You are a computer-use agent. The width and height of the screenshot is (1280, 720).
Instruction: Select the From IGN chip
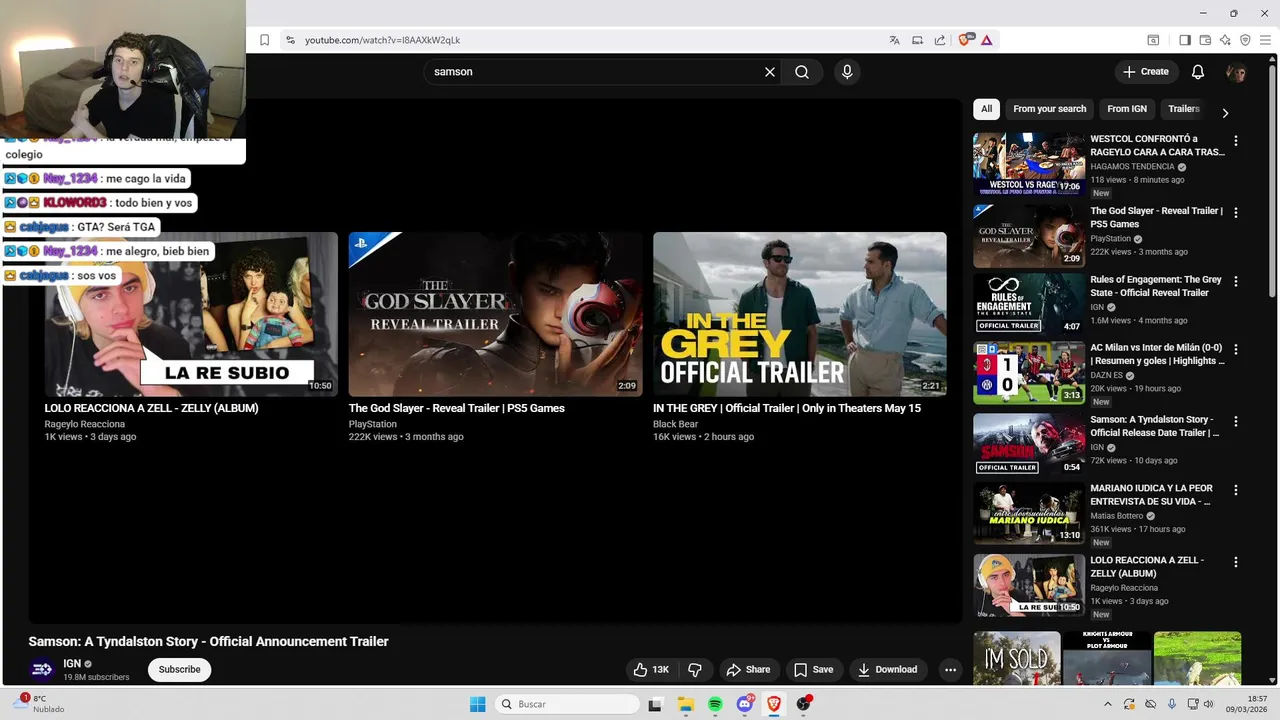[x=1127, y=109]
